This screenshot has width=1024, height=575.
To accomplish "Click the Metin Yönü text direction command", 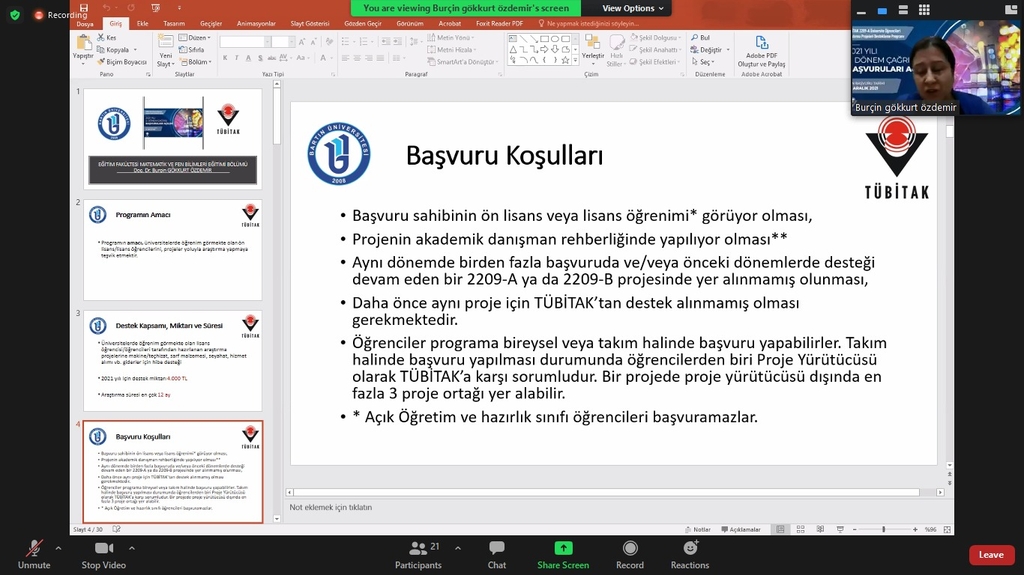I will [451, 38].
